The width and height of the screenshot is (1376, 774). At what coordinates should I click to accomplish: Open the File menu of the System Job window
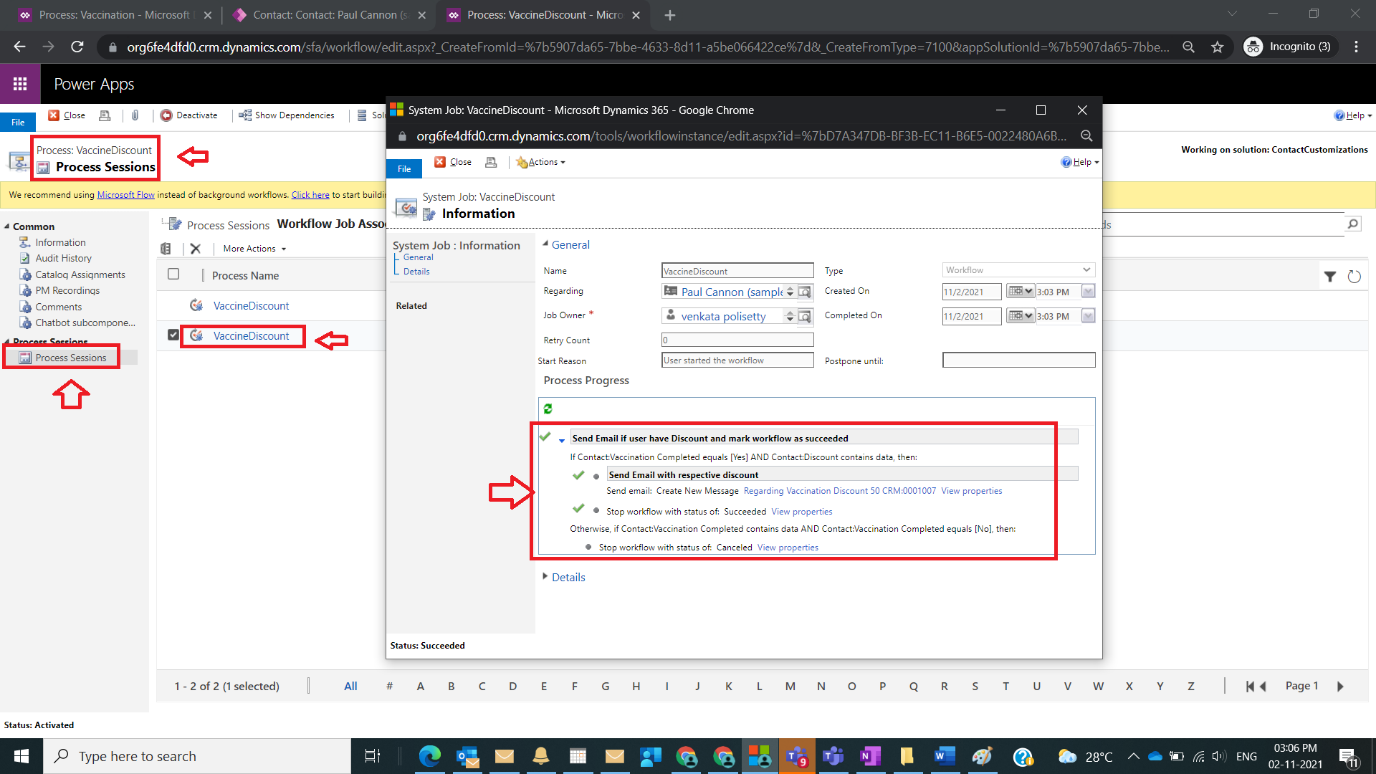tap(403, 168)
